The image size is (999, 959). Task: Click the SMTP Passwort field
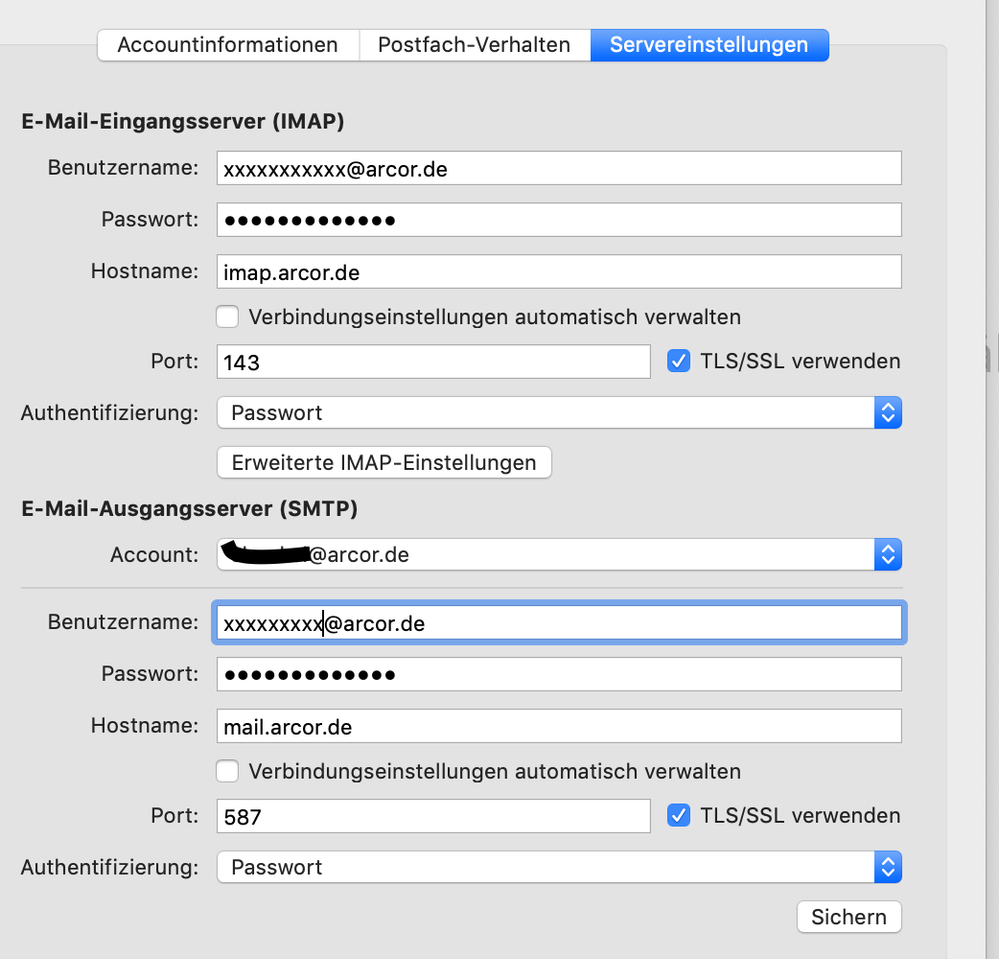click(558, 674)
